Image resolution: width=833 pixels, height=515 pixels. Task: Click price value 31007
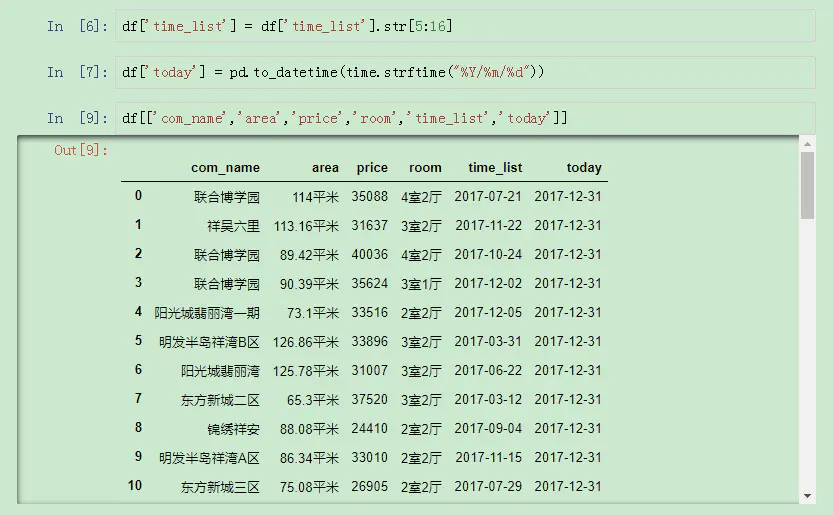[369, 370]
